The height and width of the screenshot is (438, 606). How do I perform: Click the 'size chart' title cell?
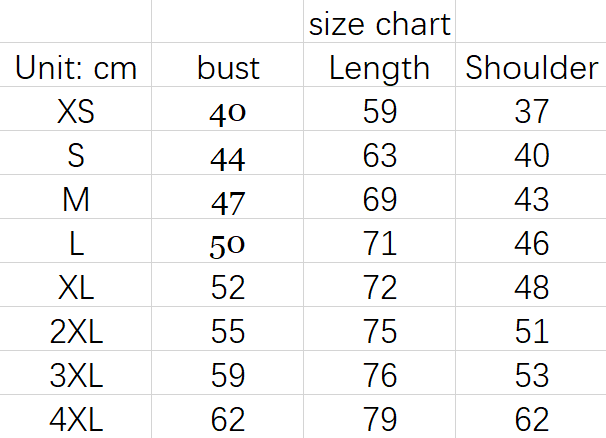coord(379,22)
